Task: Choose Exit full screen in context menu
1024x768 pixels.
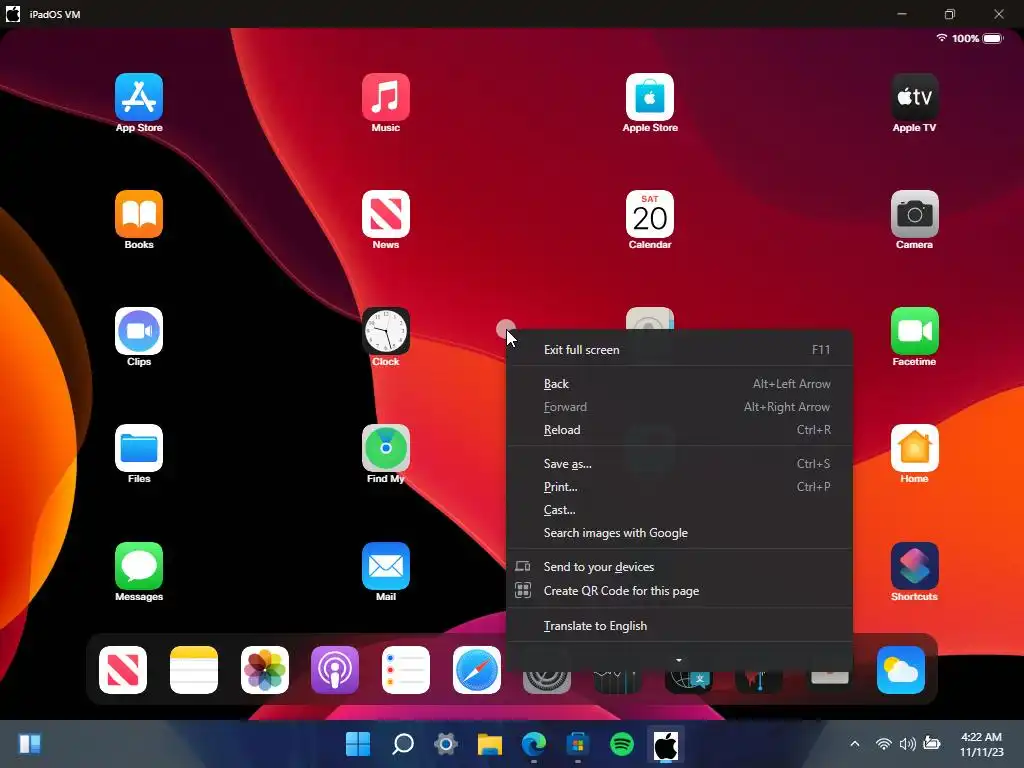Action: [679, 349]
